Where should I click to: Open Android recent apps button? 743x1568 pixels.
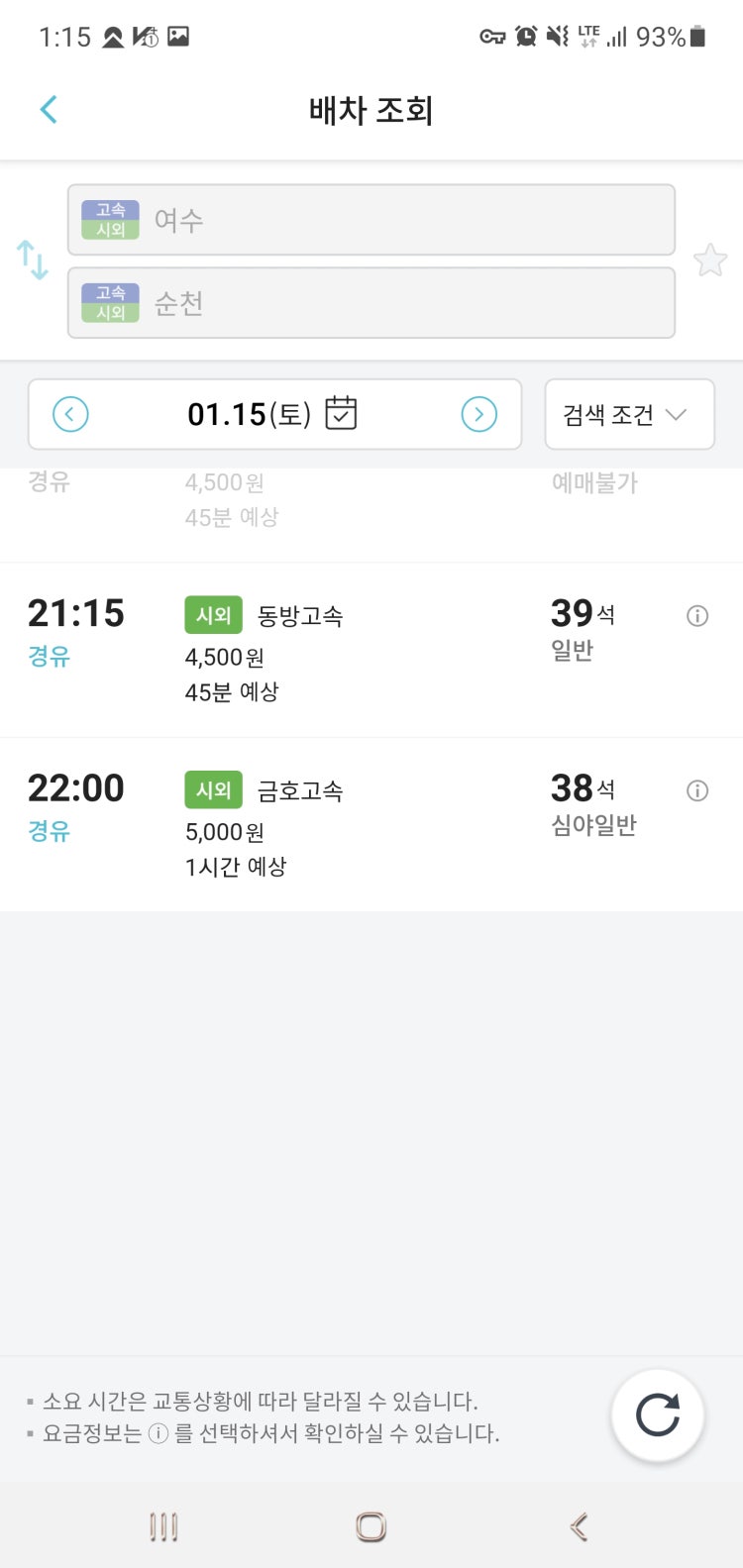coord(163,1526)
